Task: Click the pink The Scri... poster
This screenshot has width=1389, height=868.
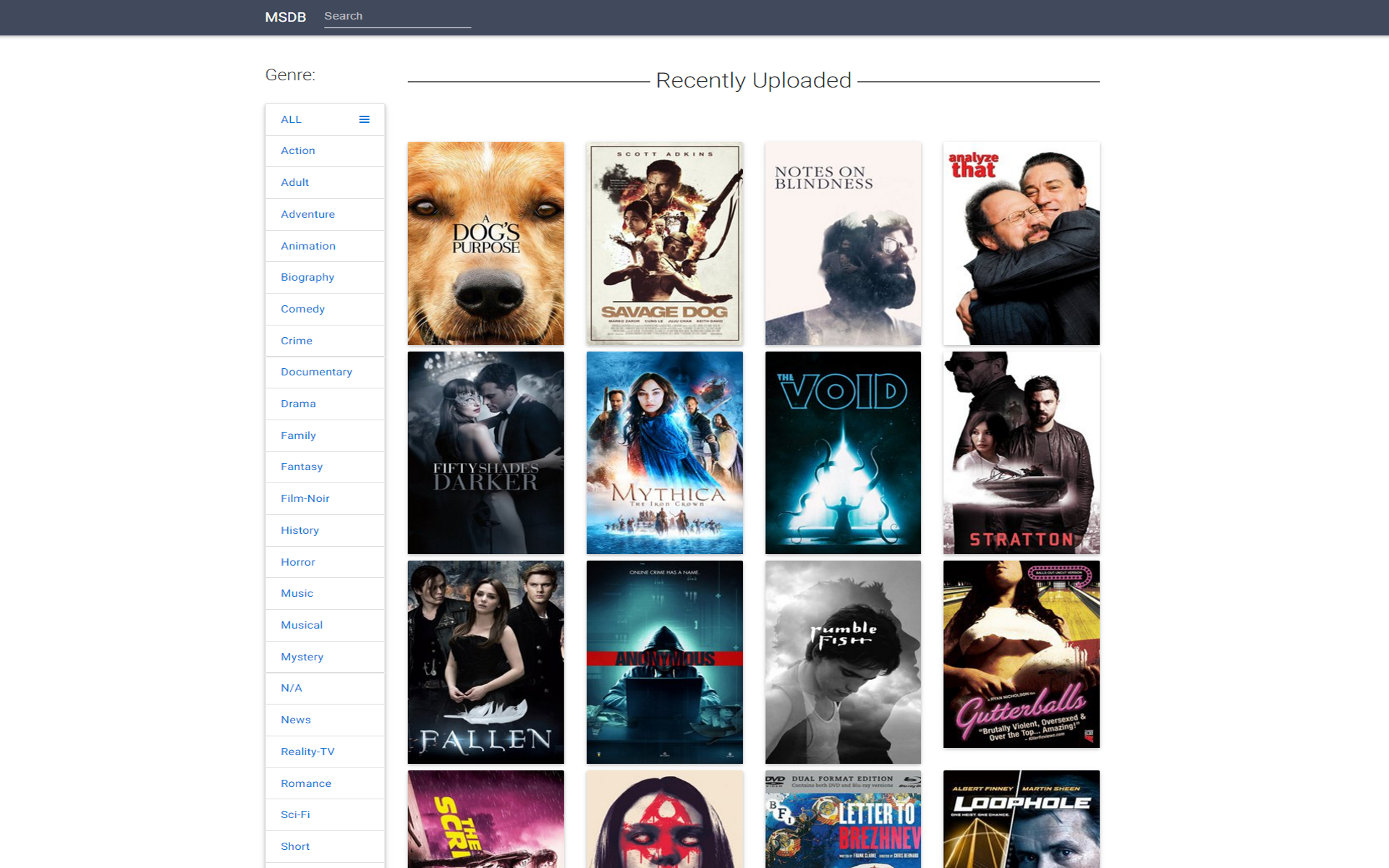Action: click(485, 819)
